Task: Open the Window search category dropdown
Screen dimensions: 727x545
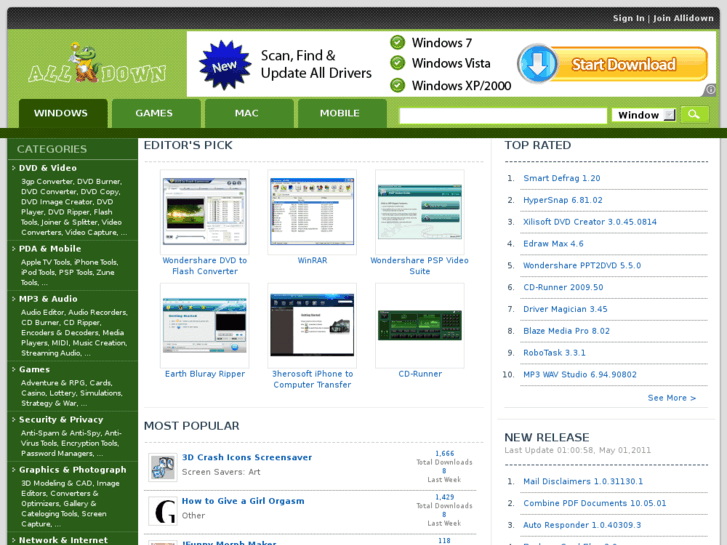Action: (x=644, y=115)
